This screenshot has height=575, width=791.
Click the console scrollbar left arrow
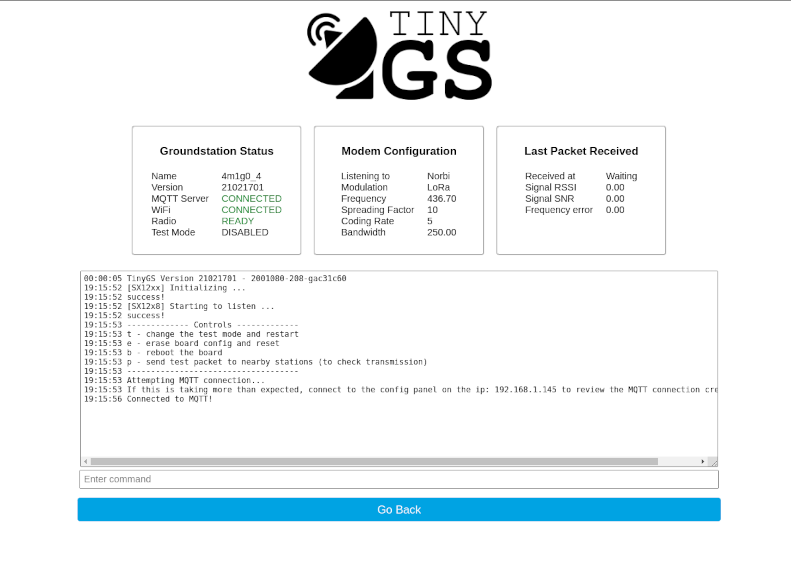86,461
